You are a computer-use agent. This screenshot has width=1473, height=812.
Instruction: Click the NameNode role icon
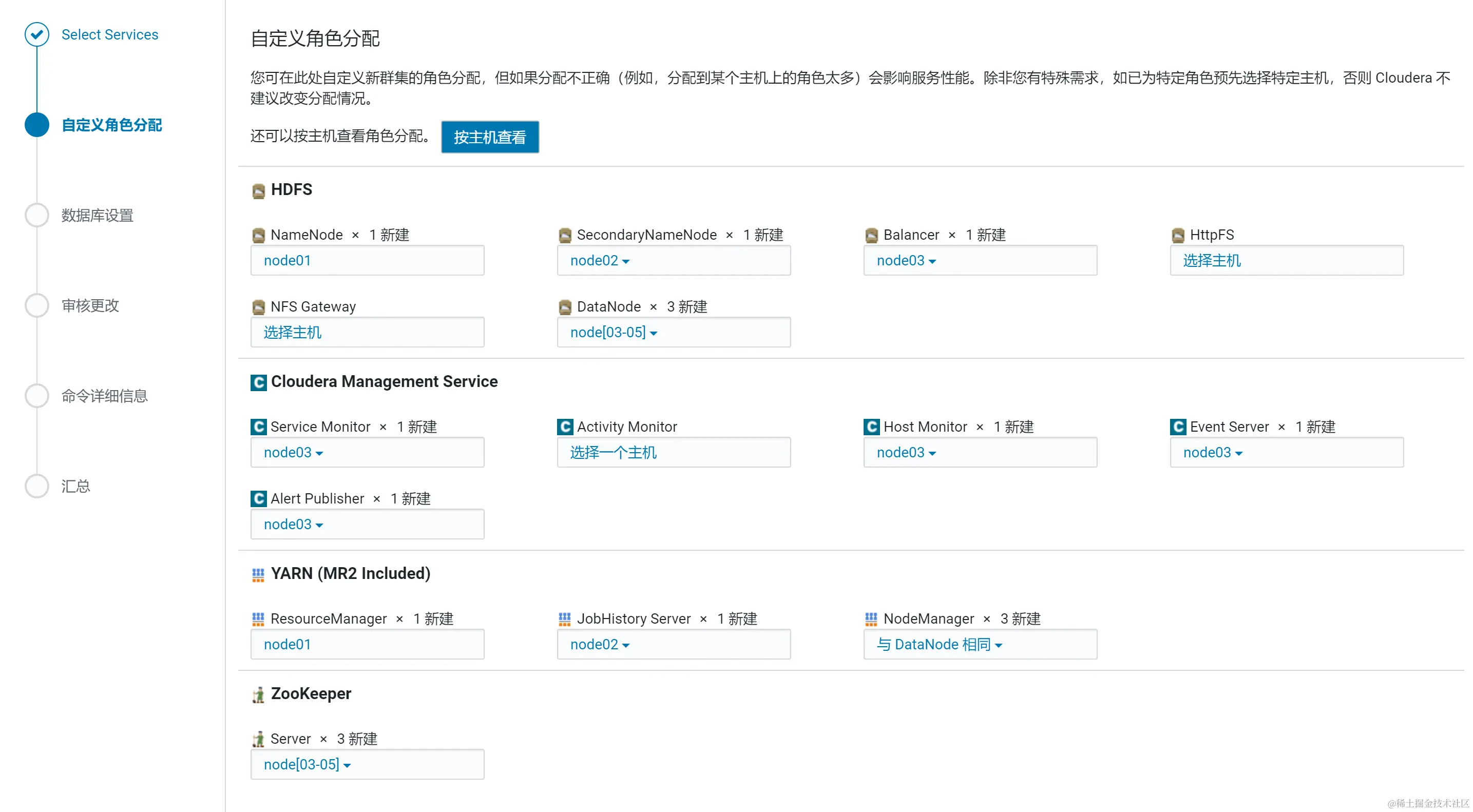(x=258, y=236)
